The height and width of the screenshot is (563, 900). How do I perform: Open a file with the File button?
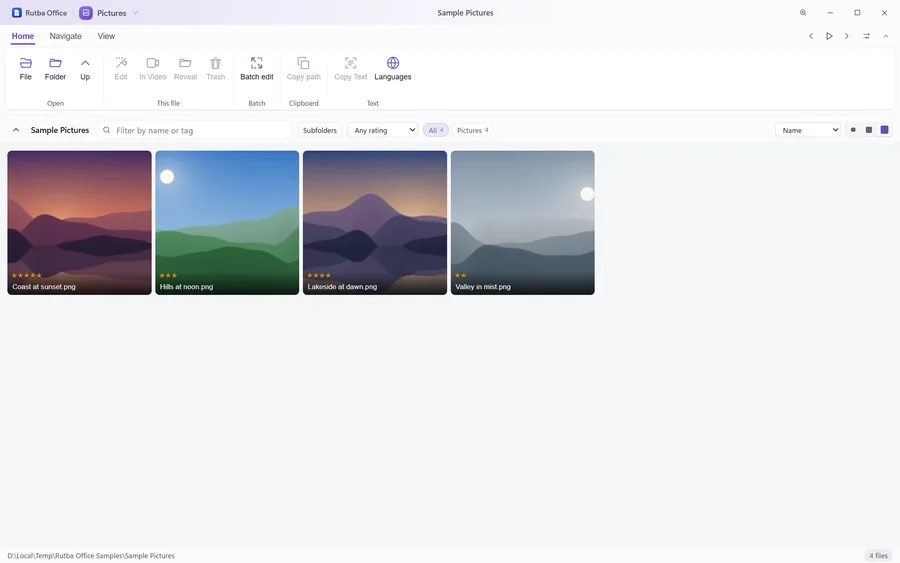(x=26, y=68)
